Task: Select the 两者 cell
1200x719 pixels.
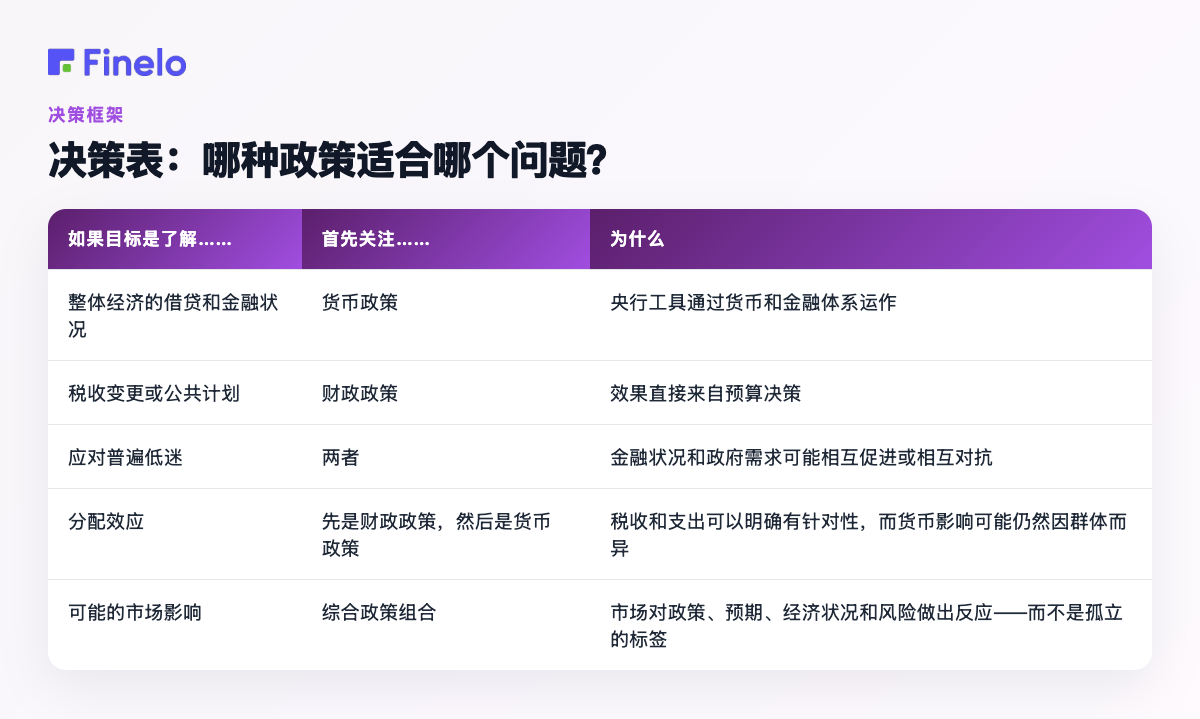Action: point(446,457)
